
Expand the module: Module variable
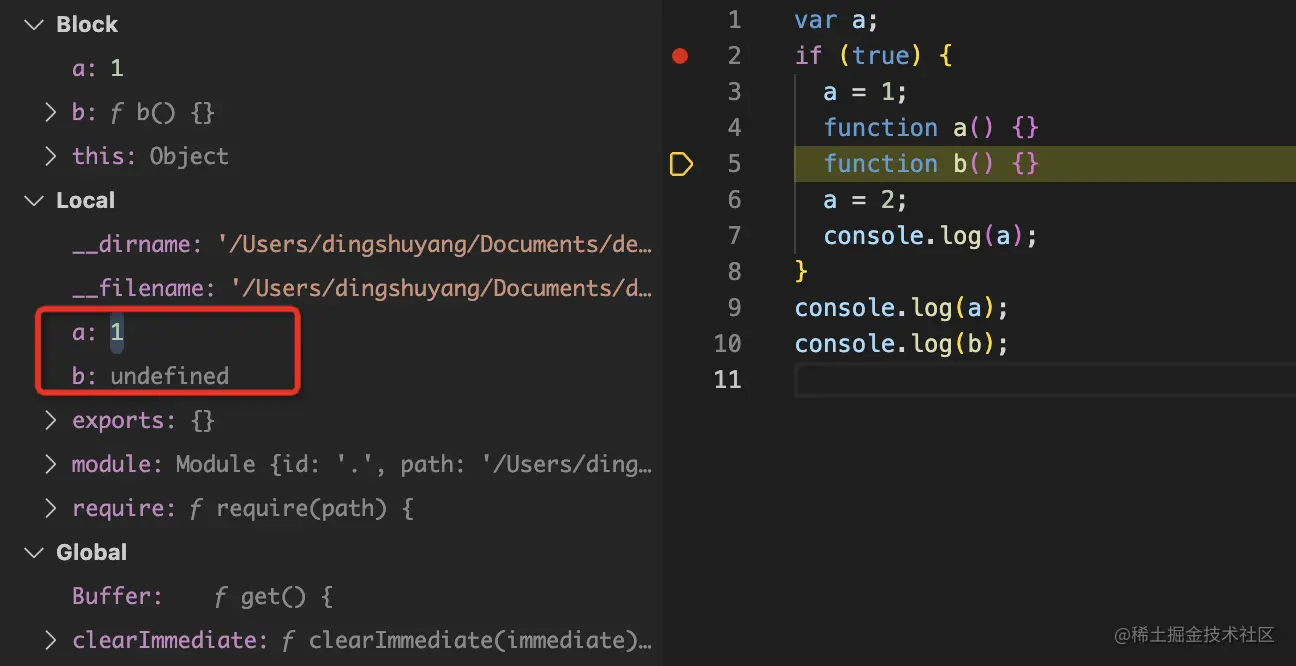(x=52, y=465)
